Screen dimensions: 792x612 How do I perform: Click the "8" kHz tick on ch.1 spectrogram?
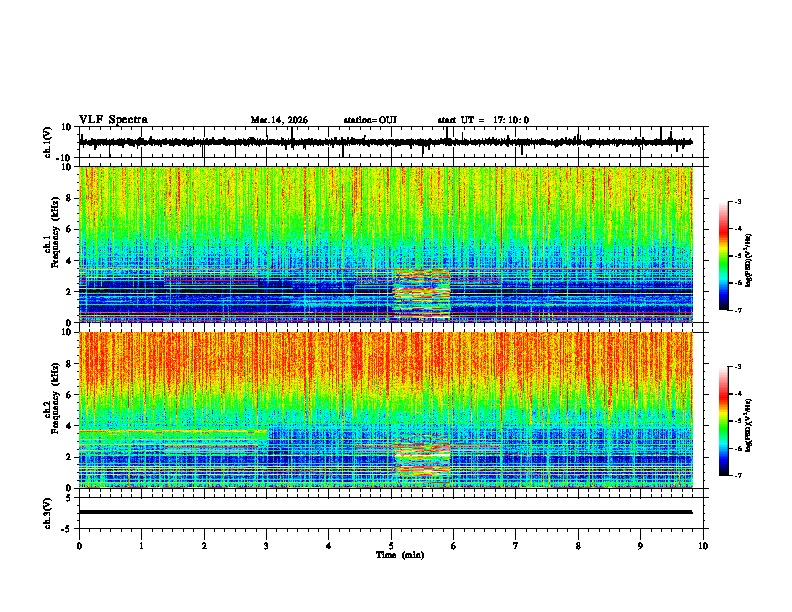click(69, 198)
